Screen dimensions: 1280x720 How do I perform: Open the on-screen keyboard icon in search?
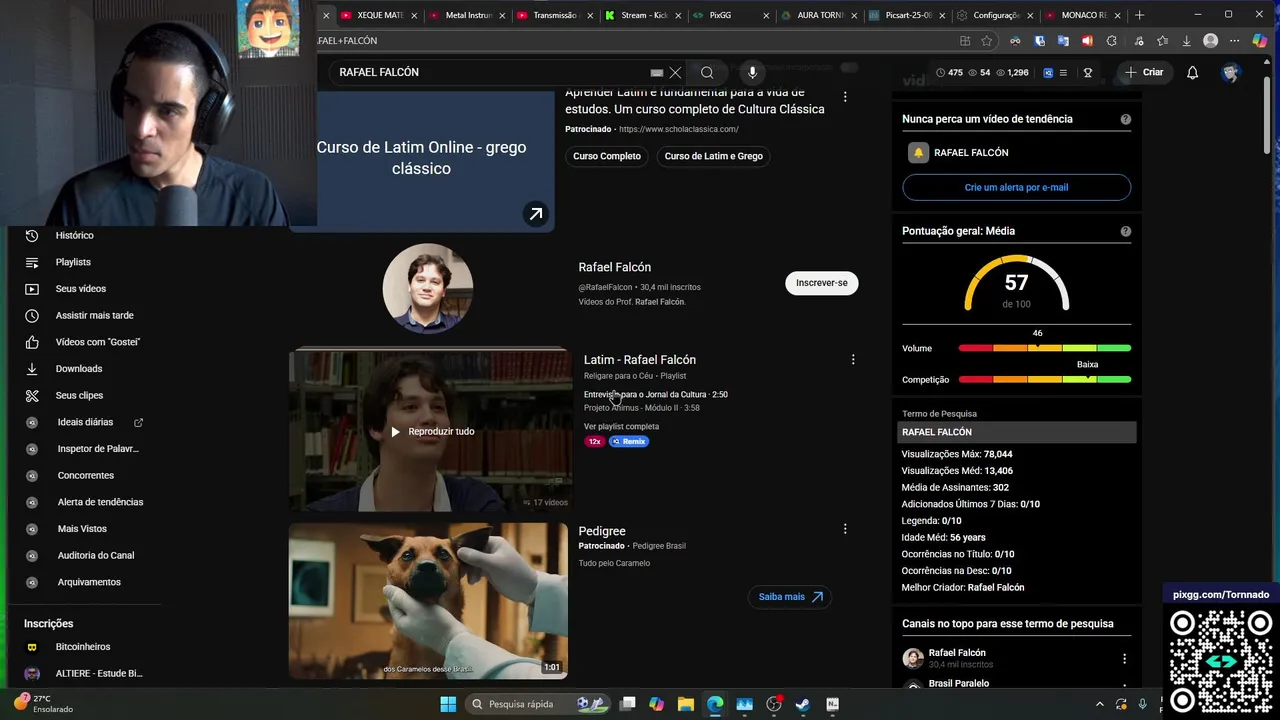[657, 73]
